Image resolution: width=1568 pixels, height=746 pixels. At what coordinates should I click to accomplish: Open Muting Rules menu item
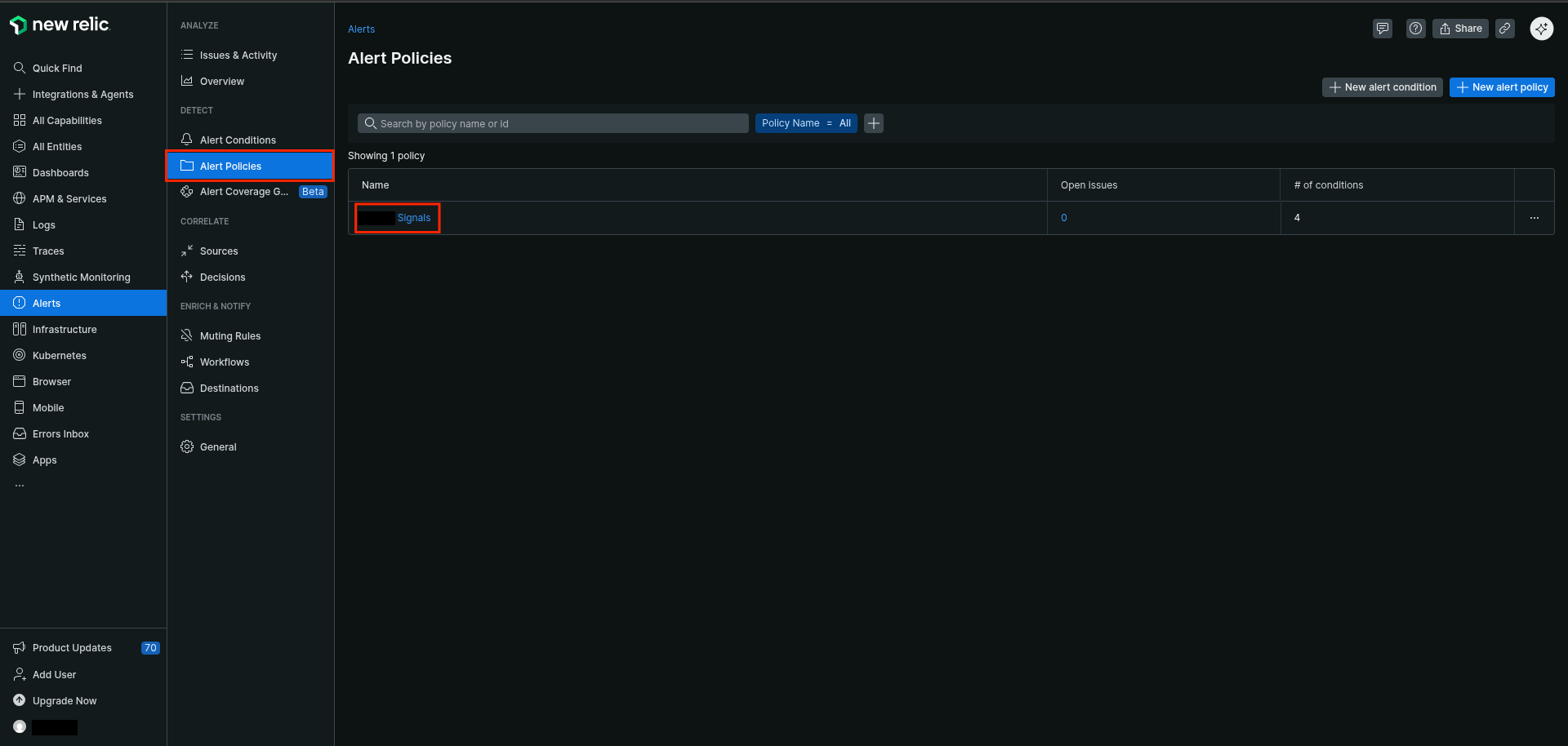click(x=230, y=336)
